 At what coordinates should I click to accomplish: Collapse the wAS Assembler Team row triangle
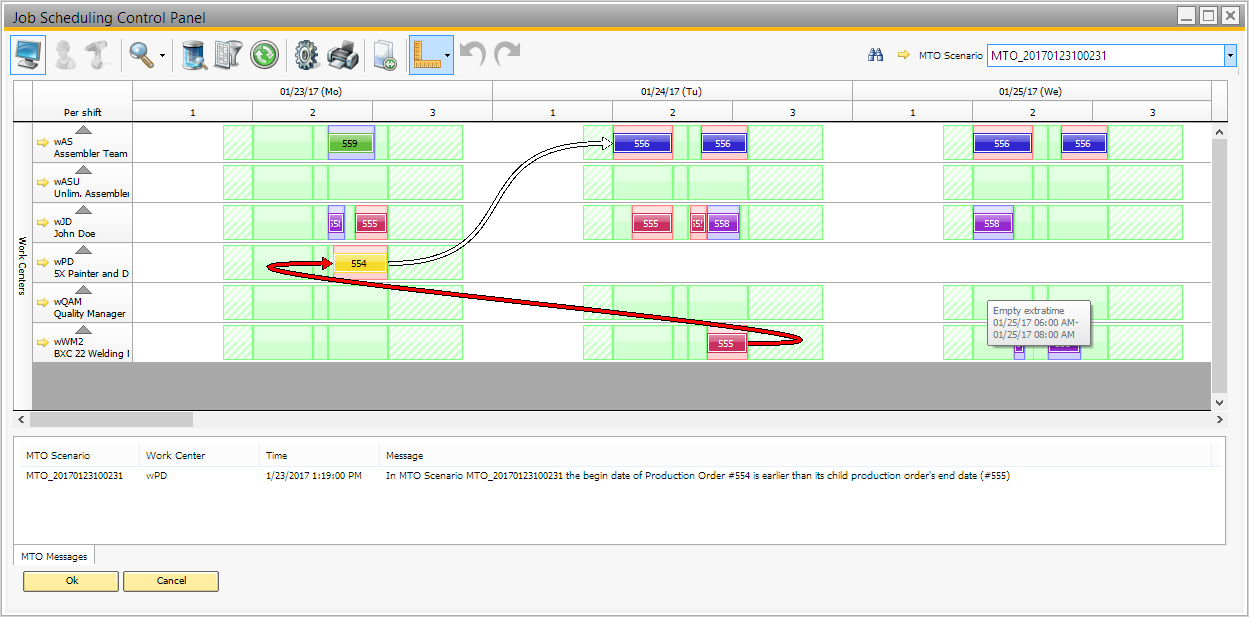point(84,130)
